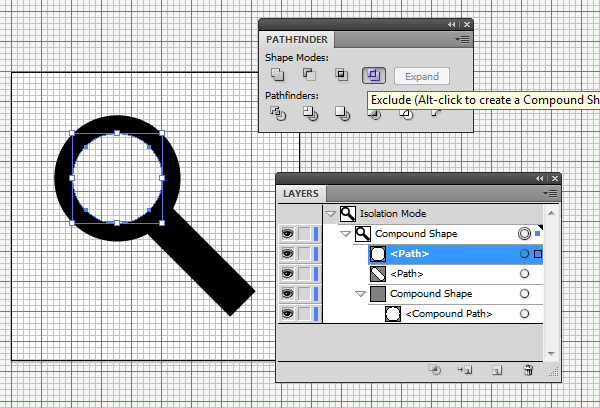Click Make/Release Clipping Mask icon in Layers
The height and width of the screenshot is (408, 600).
point(434,370)
